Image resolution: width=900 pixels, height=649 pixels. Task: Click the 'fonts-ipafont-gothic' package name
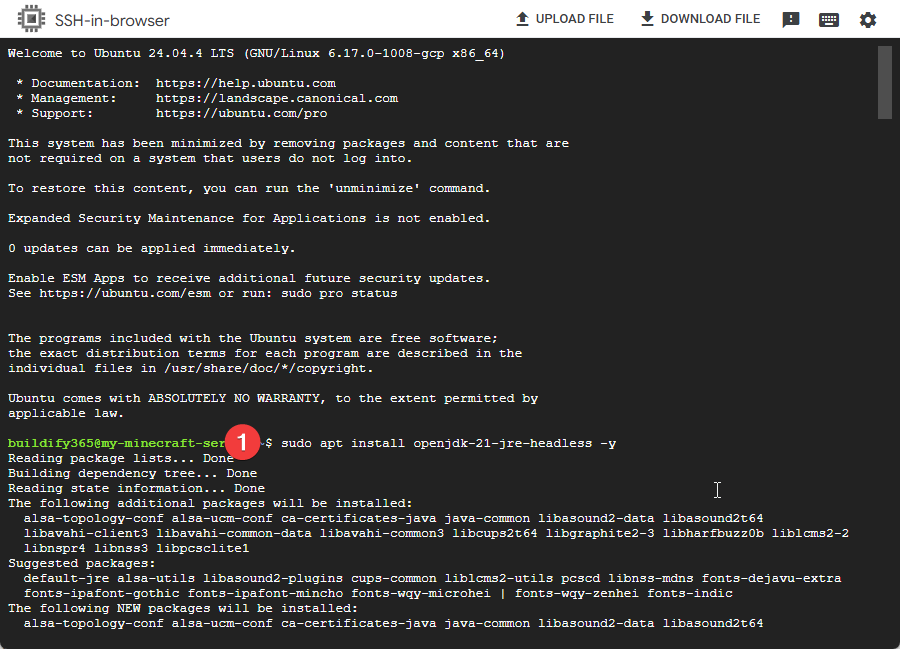(102, 593)
